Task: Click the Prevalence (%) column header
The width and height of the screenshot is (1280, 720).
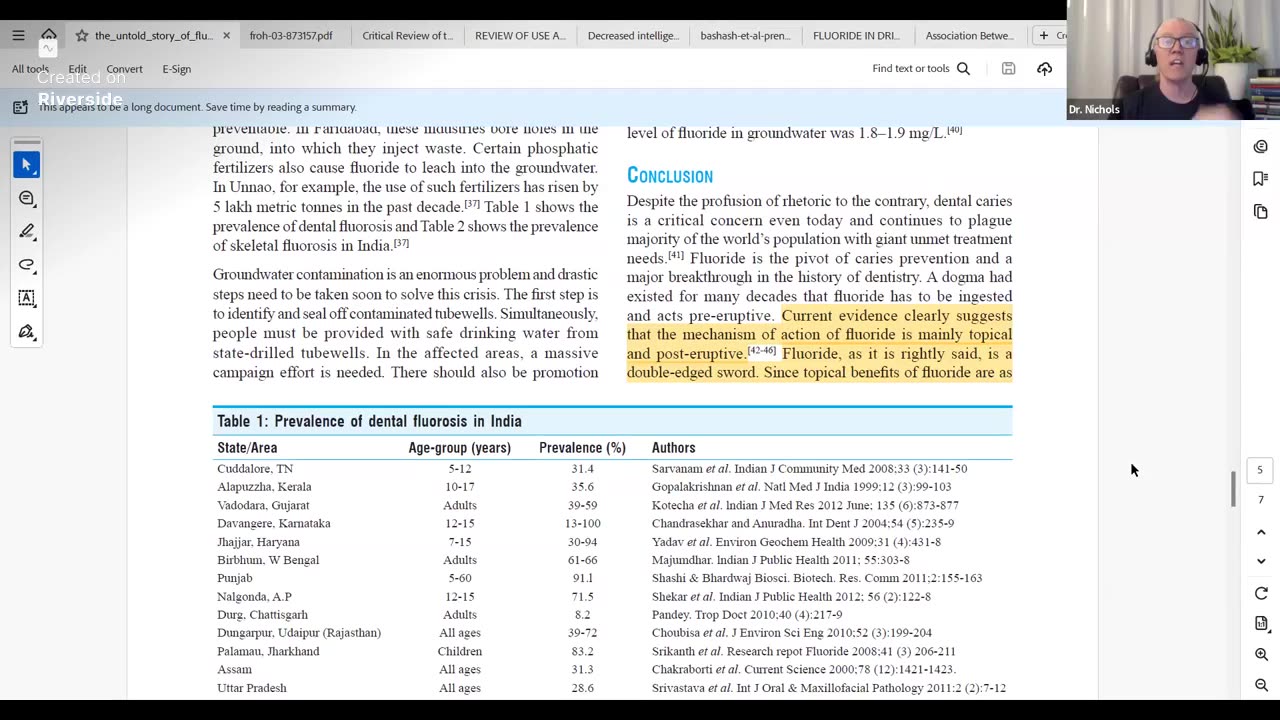Action: click(x=582, y=448)
